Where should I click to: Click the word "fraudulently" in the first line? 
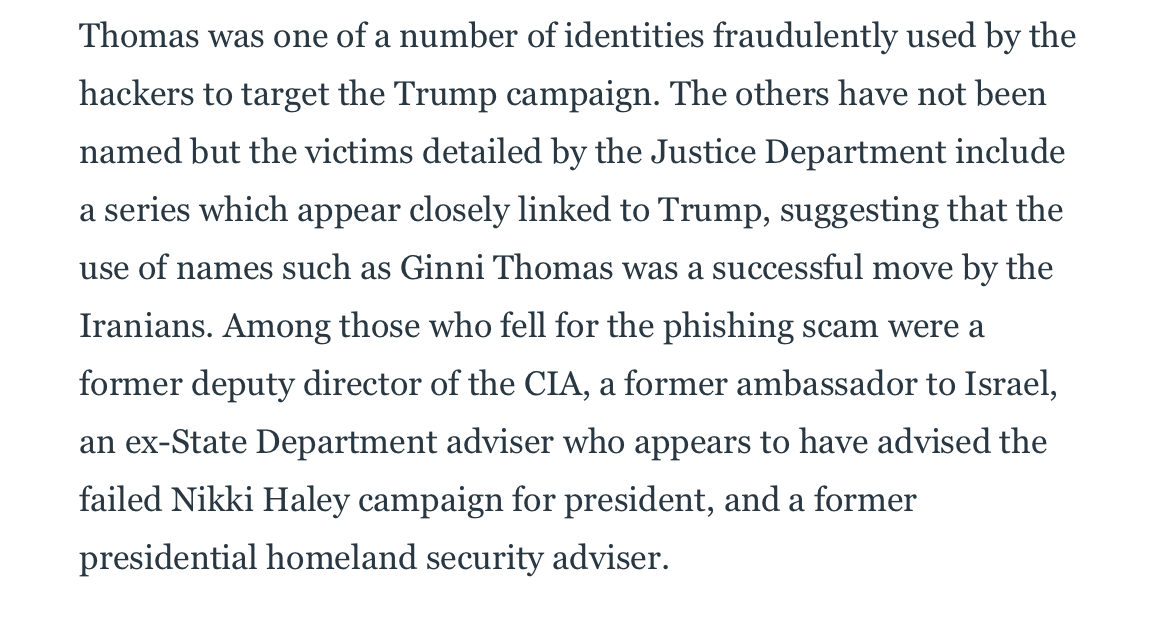coord(805,37)
